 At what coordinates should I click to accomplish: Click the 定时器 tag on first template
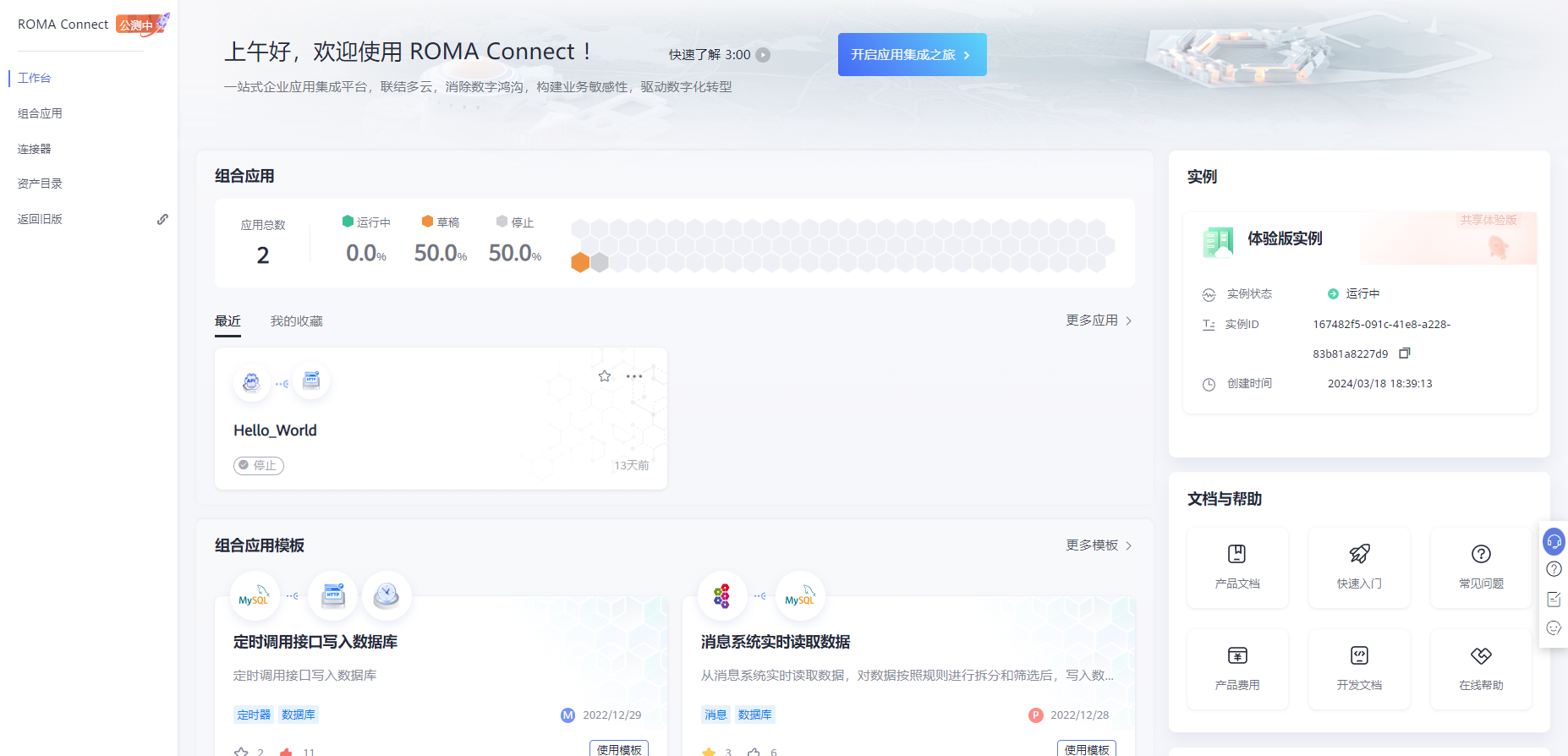pos(254,715)
